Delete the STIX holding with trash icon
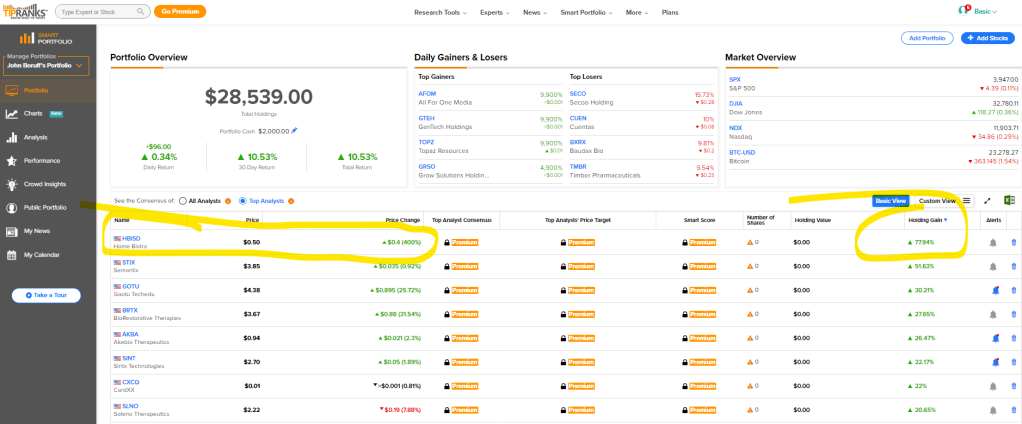The height and width of the screenshot is (424, 1022). tap(1014, 266)
